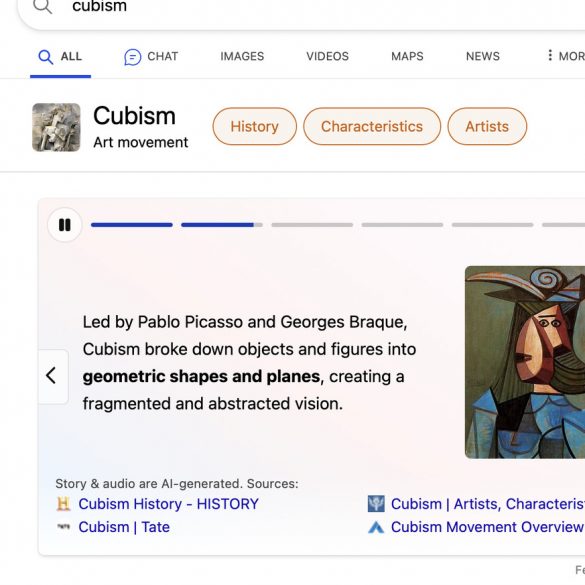
Task: Click 'Story & audio are AI-generated' notice
Action: point(177,484)
